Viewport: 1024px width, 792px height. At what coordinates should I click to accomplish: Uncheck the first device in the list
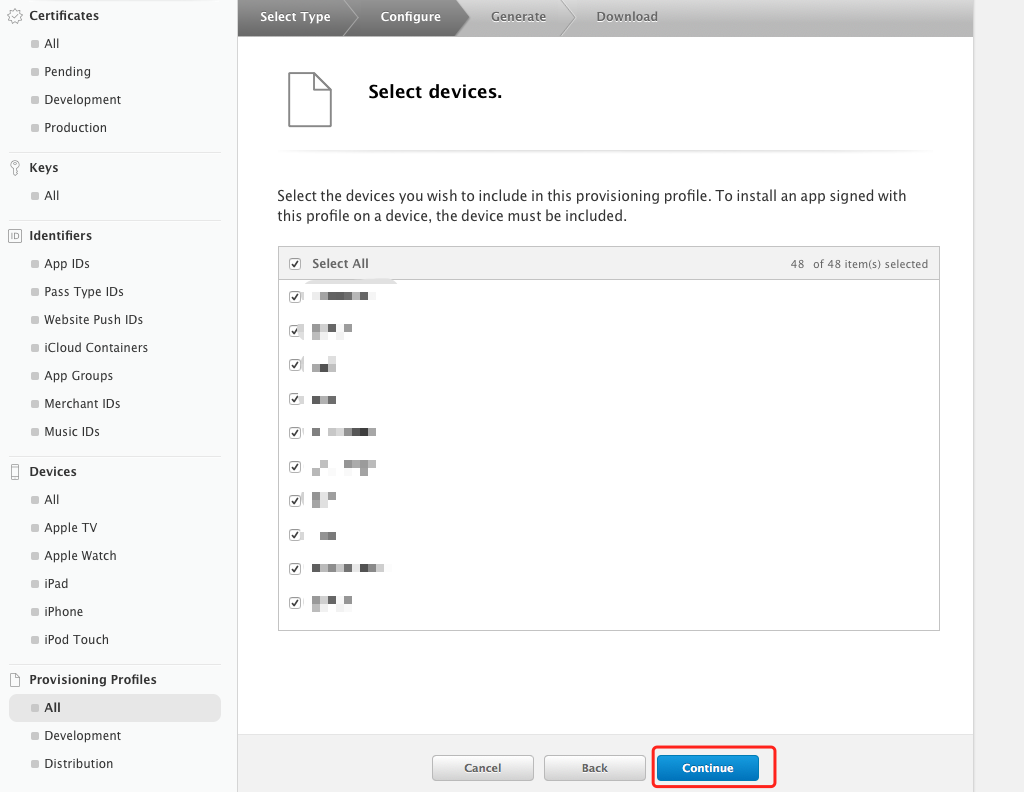295,297
